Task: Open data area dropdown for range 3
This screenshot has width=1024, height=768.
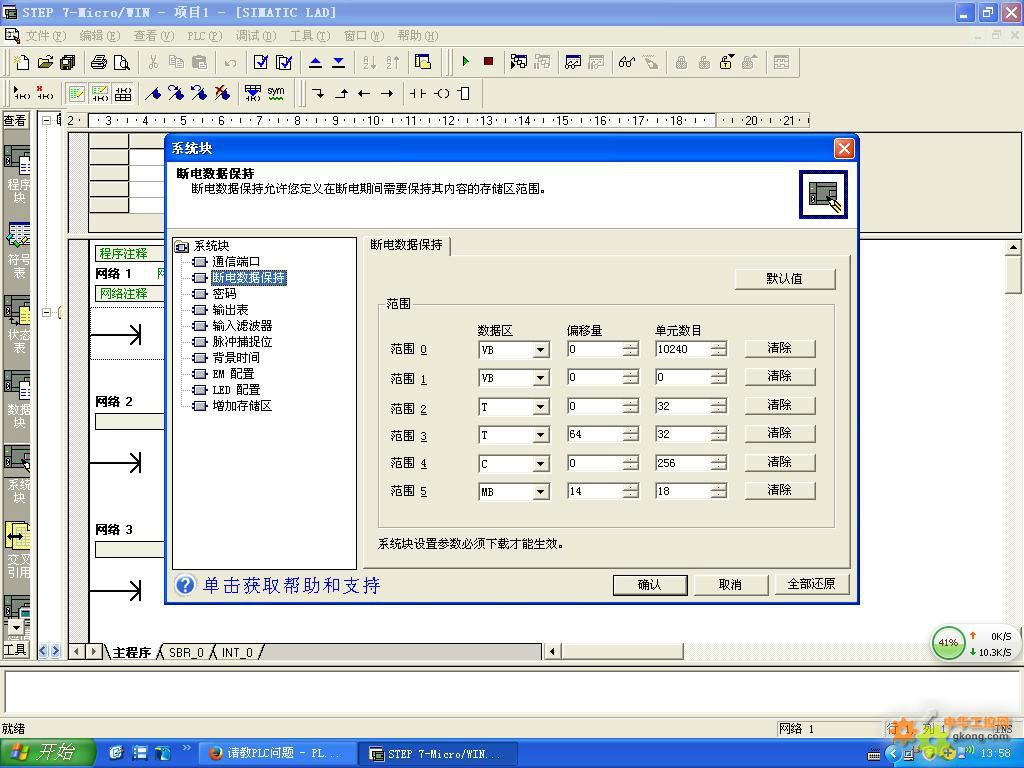Action: 541,435
